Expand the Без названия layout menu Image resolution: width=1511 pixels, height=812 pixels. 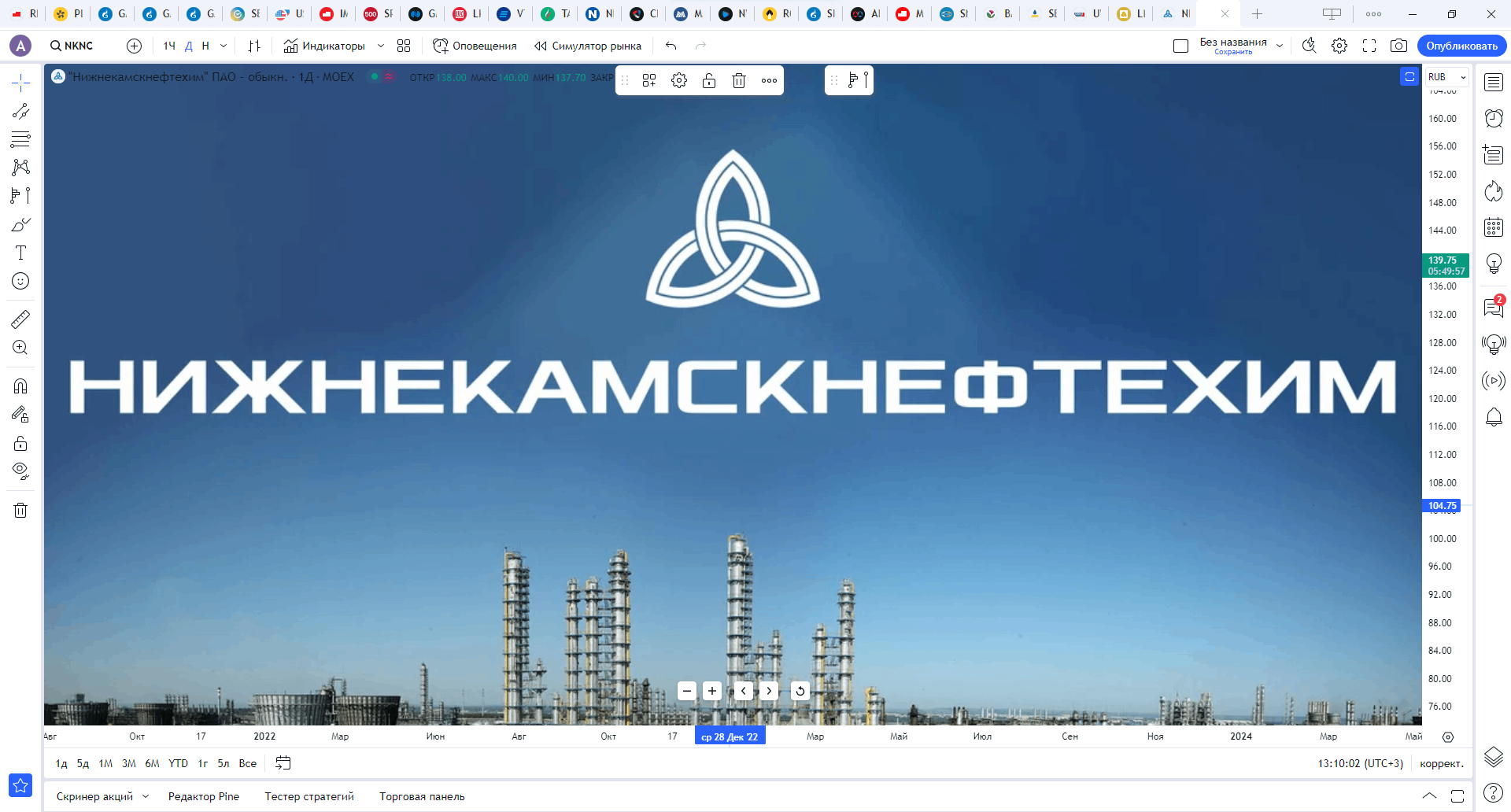1280,46
